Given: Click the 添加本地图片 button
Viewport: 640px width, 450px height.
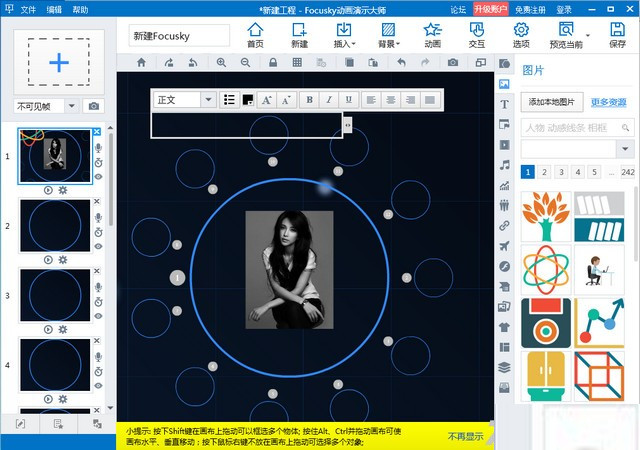Looking at the screenshot, I should [554, 102].
